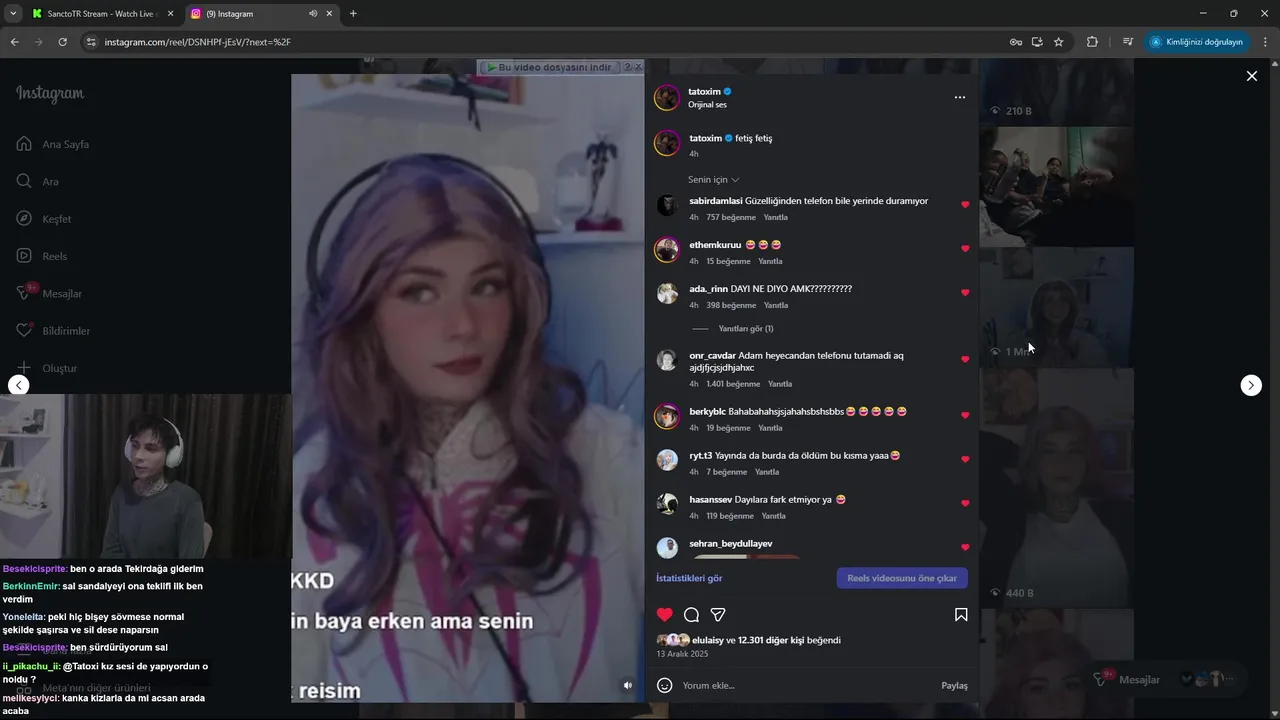Like the sehran_beydullayev comment heart
This screenshot has width=1280, height=720.
coord(965,547)
